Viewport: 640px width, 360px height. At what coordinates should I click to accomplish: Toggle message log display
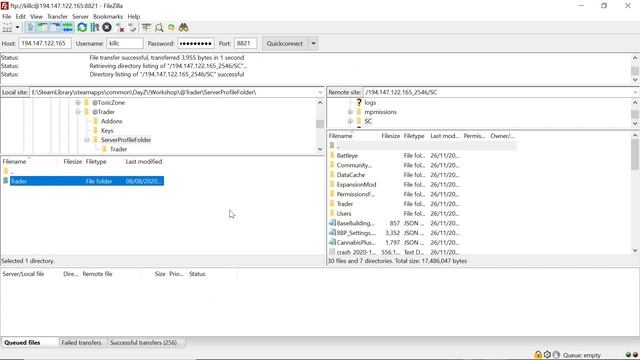coord(30,27)
